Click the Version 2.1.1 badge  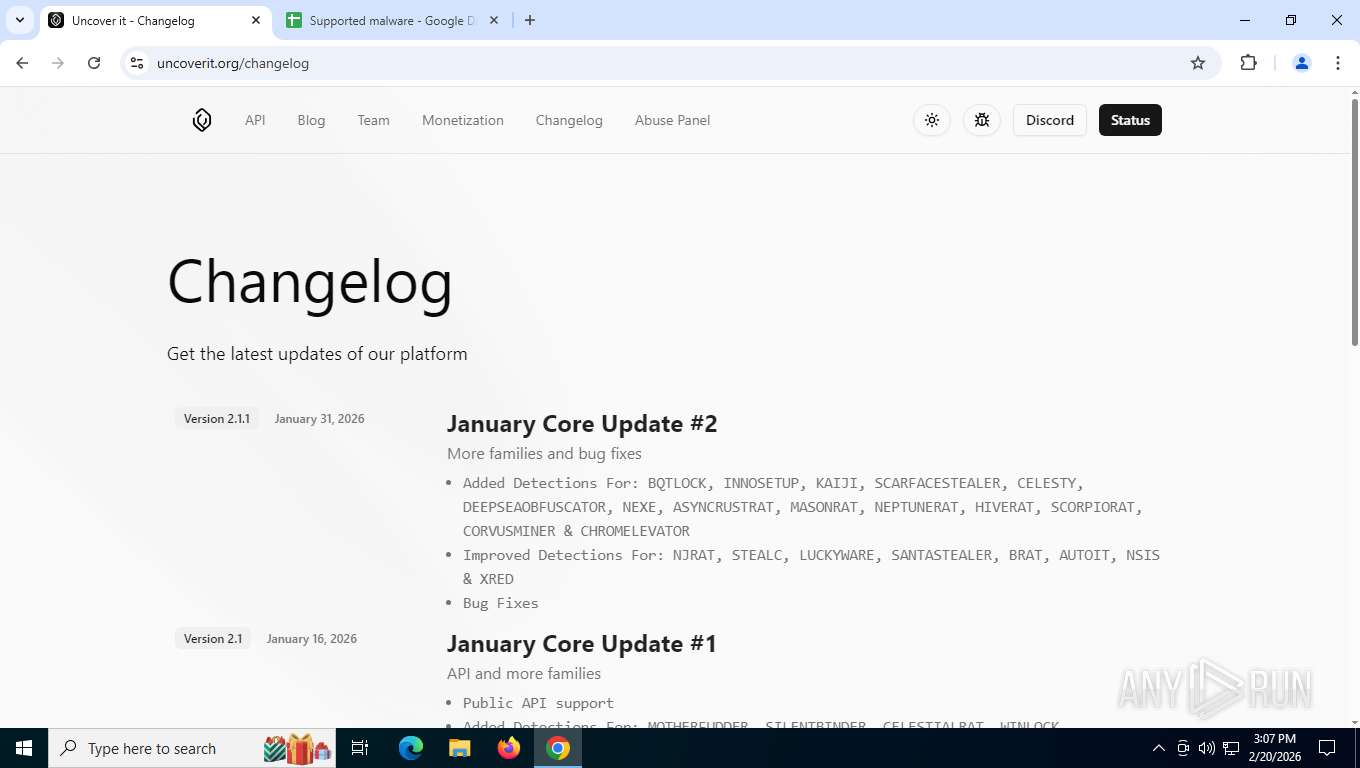tap(217, 419)
